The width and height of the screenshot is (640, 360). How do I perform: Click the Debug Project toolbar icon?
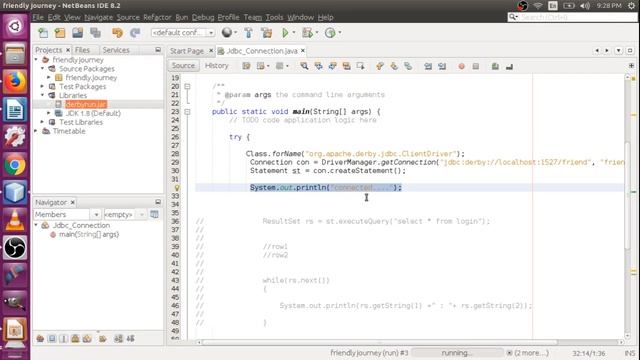[307, 33]
